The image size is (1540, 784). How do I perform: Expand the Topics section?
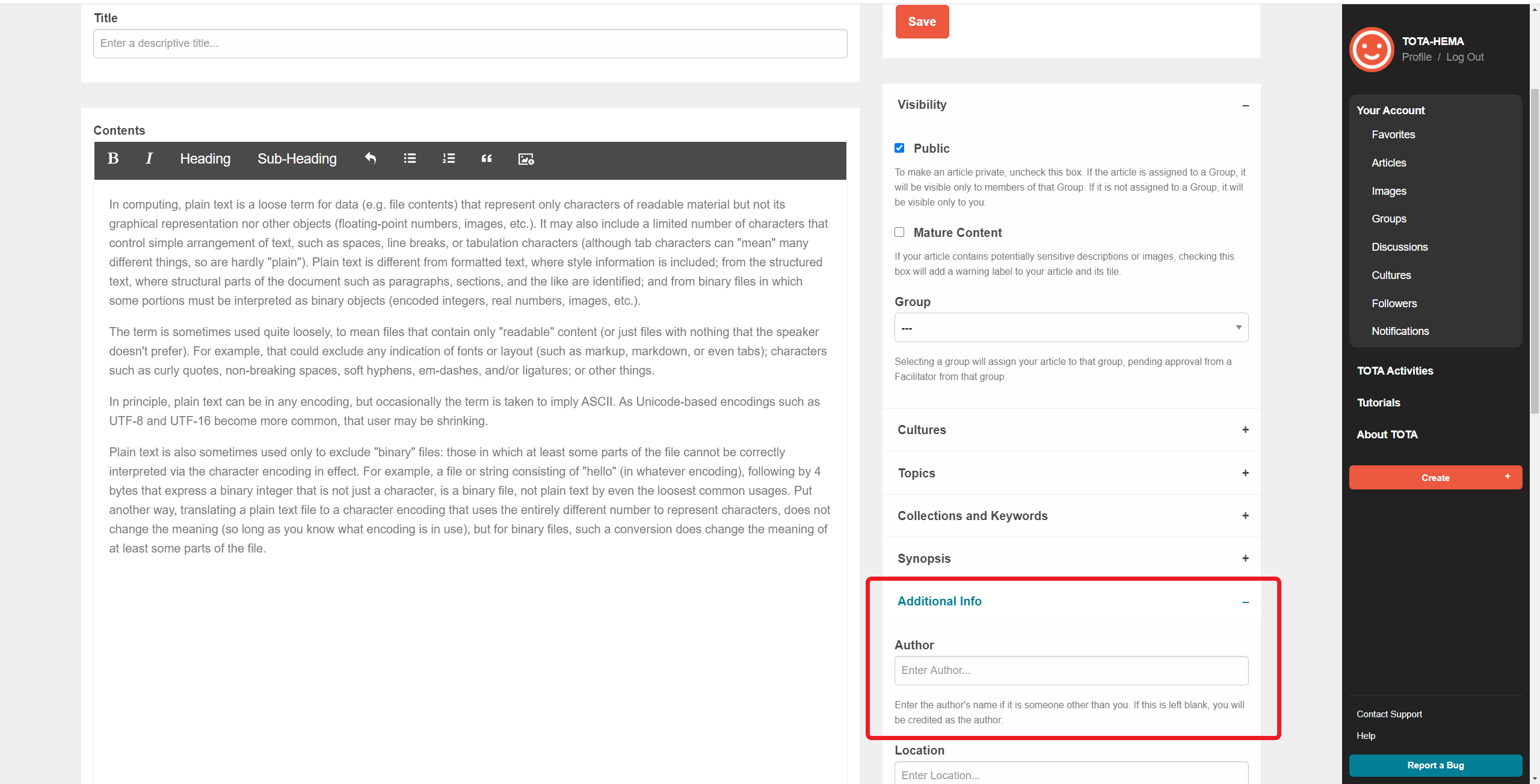pos(1245,473)
